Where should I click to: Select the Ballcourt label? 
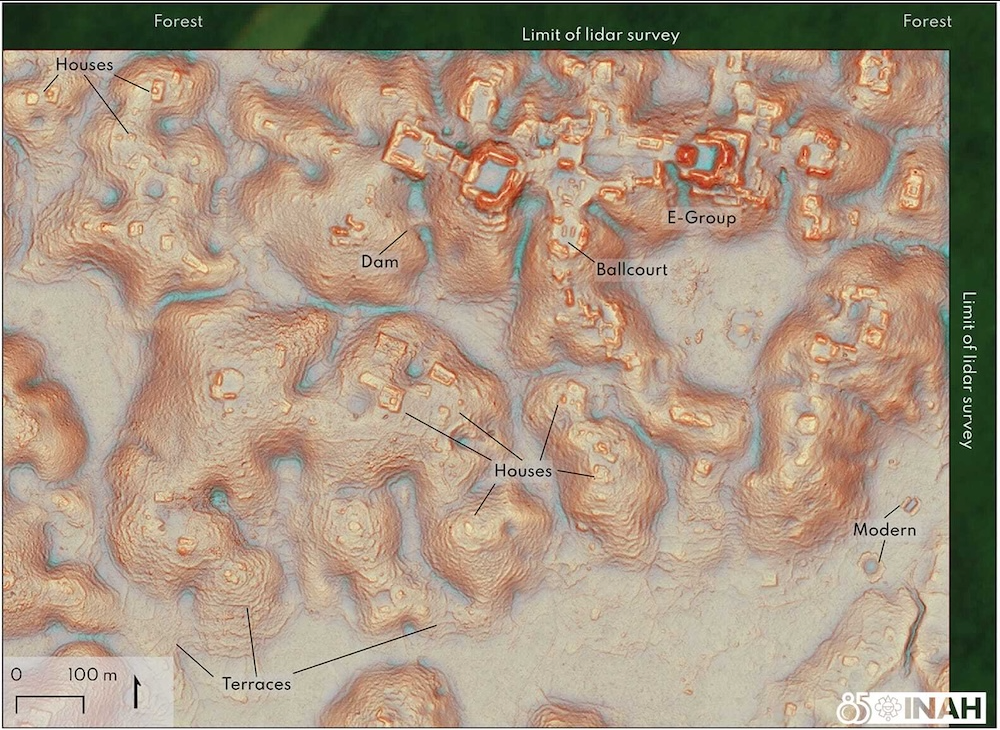pos(631,269)
